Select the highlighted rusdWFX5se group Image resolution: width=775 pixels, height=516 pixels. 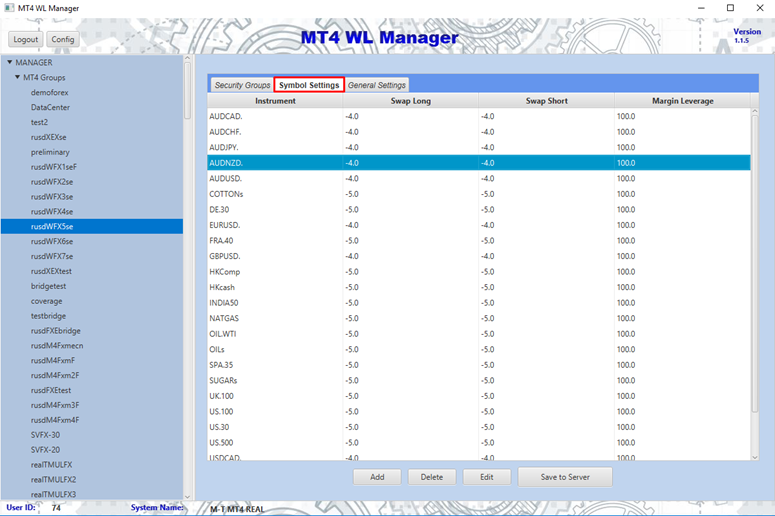point(92,226)
